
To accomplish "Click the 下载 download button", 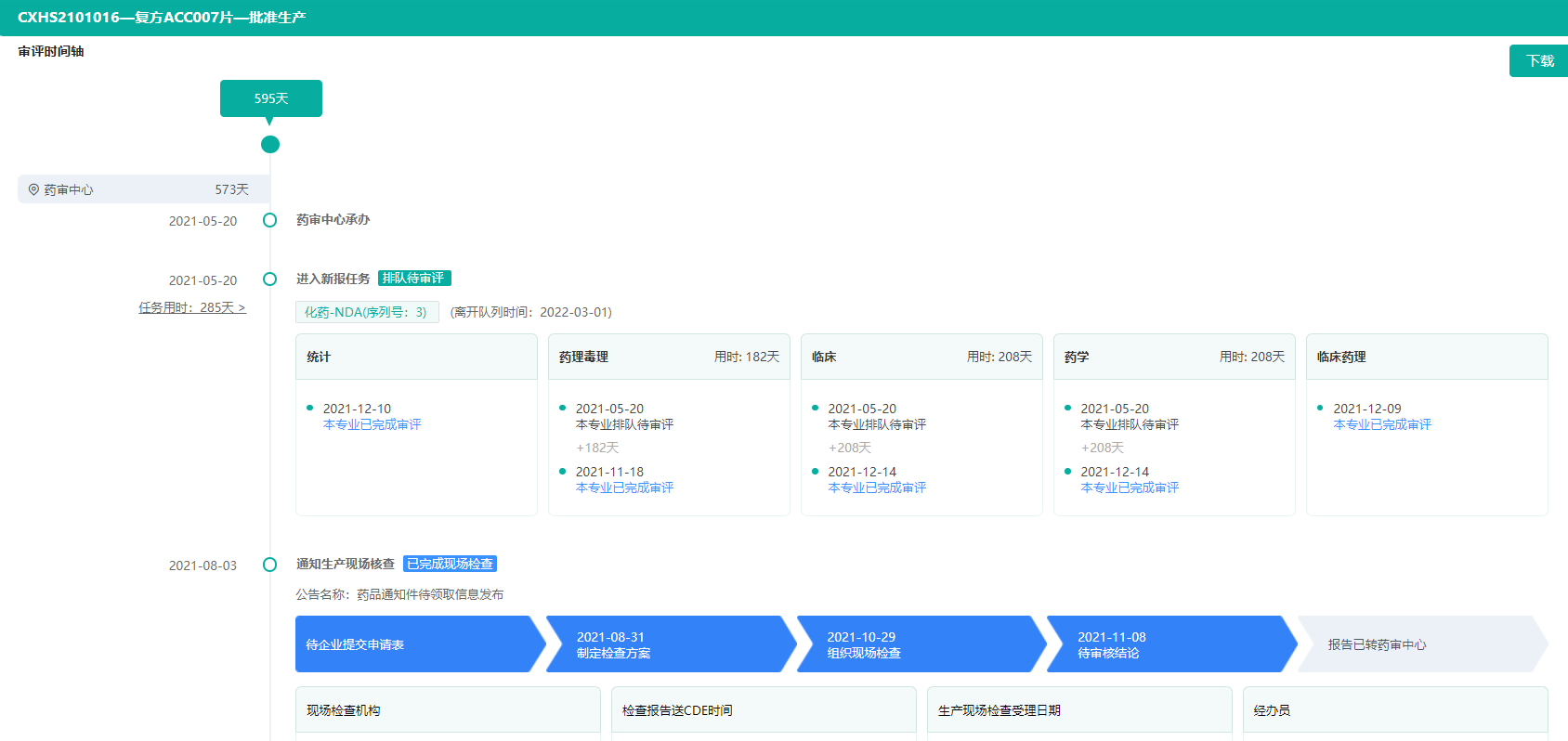I will point(1539,61).
